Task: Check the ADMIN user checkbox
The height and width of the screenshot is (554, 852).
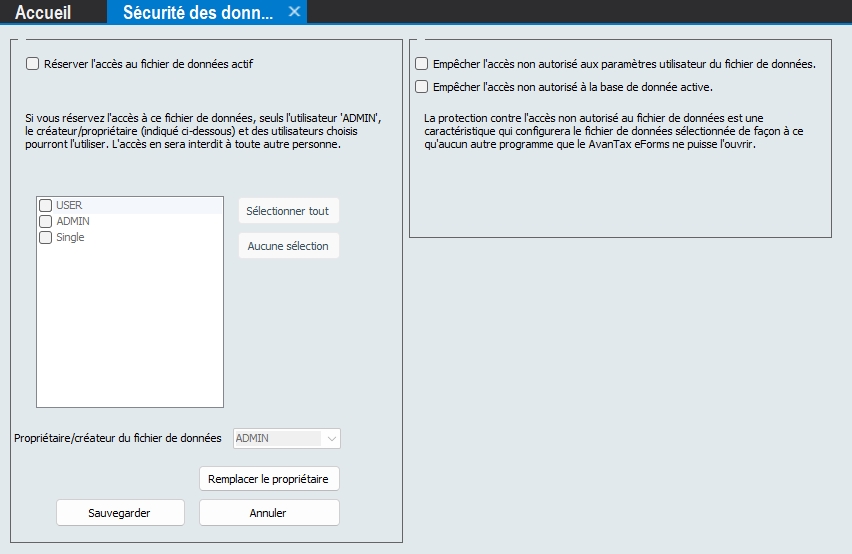Action: 45,222
